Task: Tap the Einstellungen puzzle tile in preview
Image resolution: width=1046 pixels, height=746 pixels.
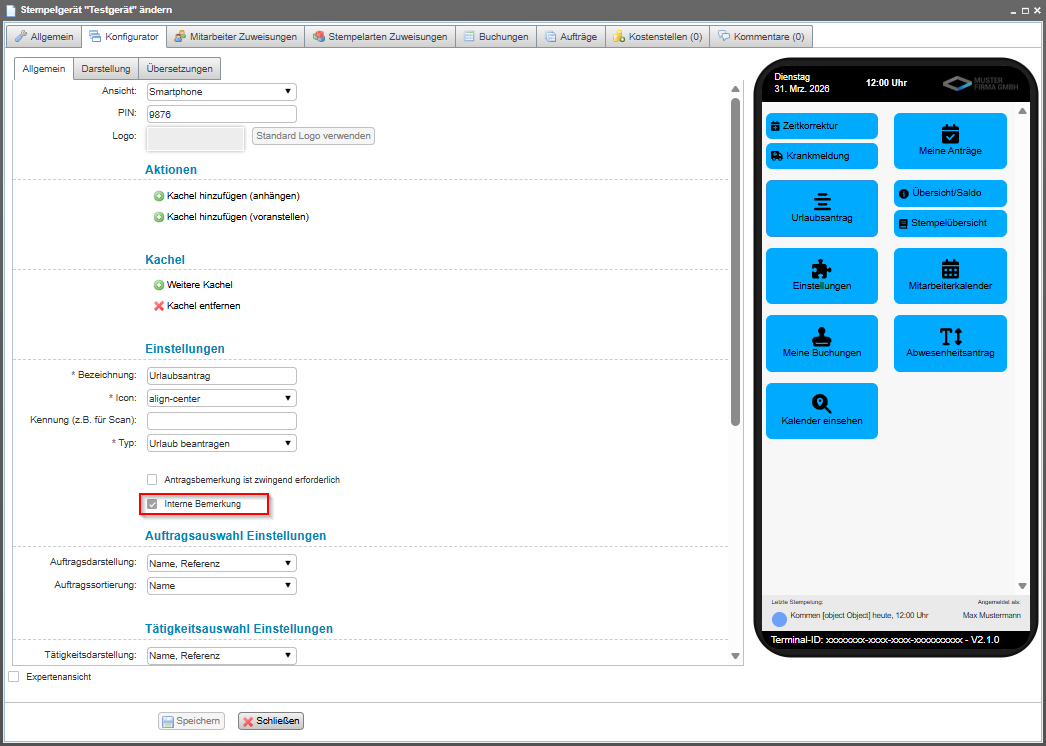Action: 821,275
